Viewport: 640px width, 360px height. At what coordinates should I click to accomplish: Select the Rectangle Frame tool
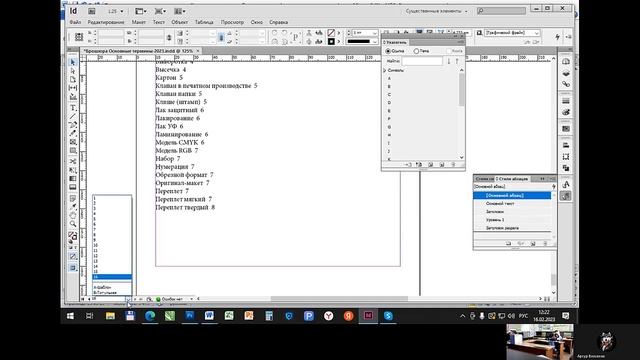pyautogui.click(x=73, y=142)
